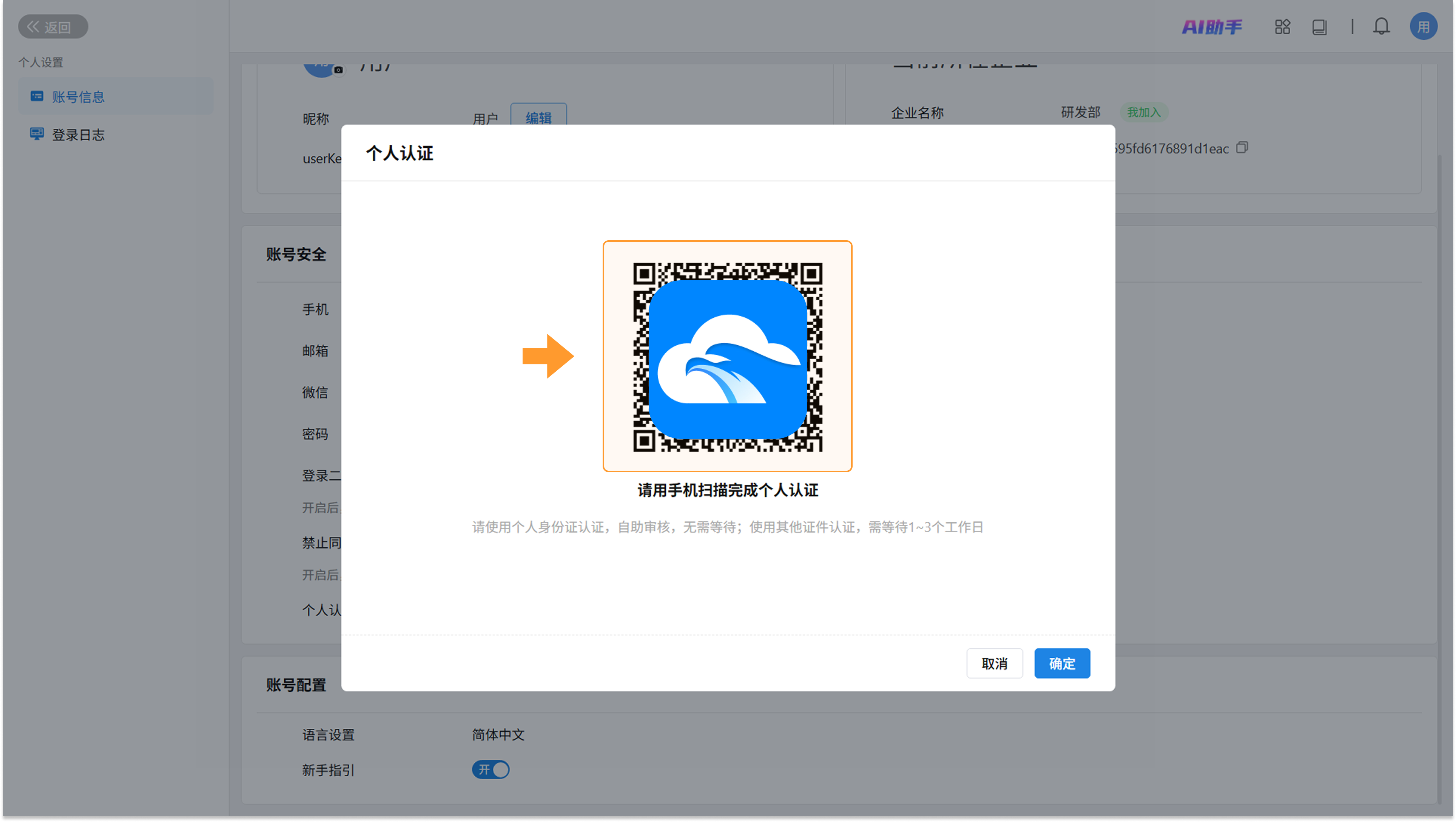Open the documentation book icon
The height and width of the screenshot is (822, 1456).
1319,26
